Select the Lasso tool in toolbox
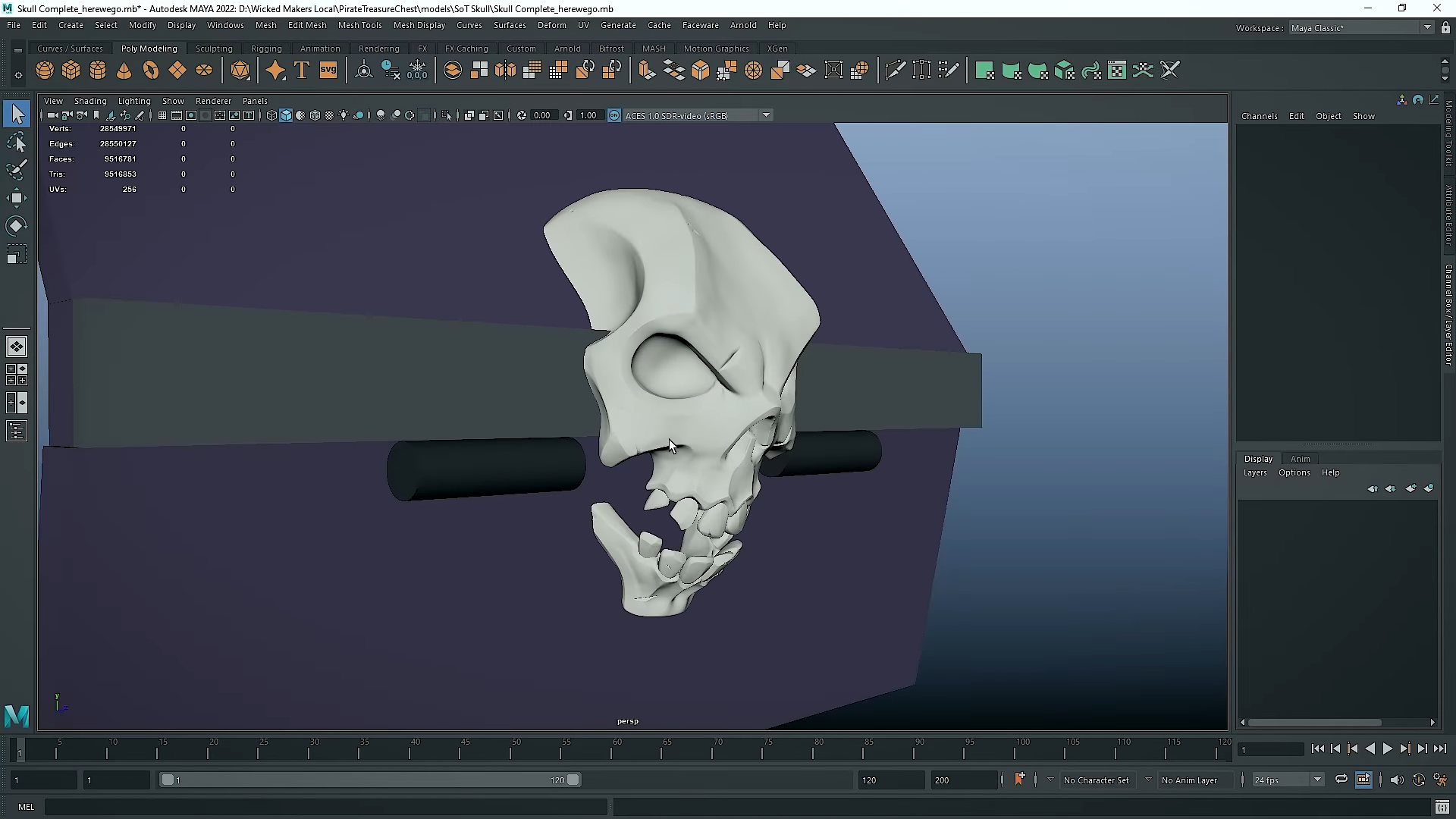This screenshot has width=1456, height=819. click(17, 143)
